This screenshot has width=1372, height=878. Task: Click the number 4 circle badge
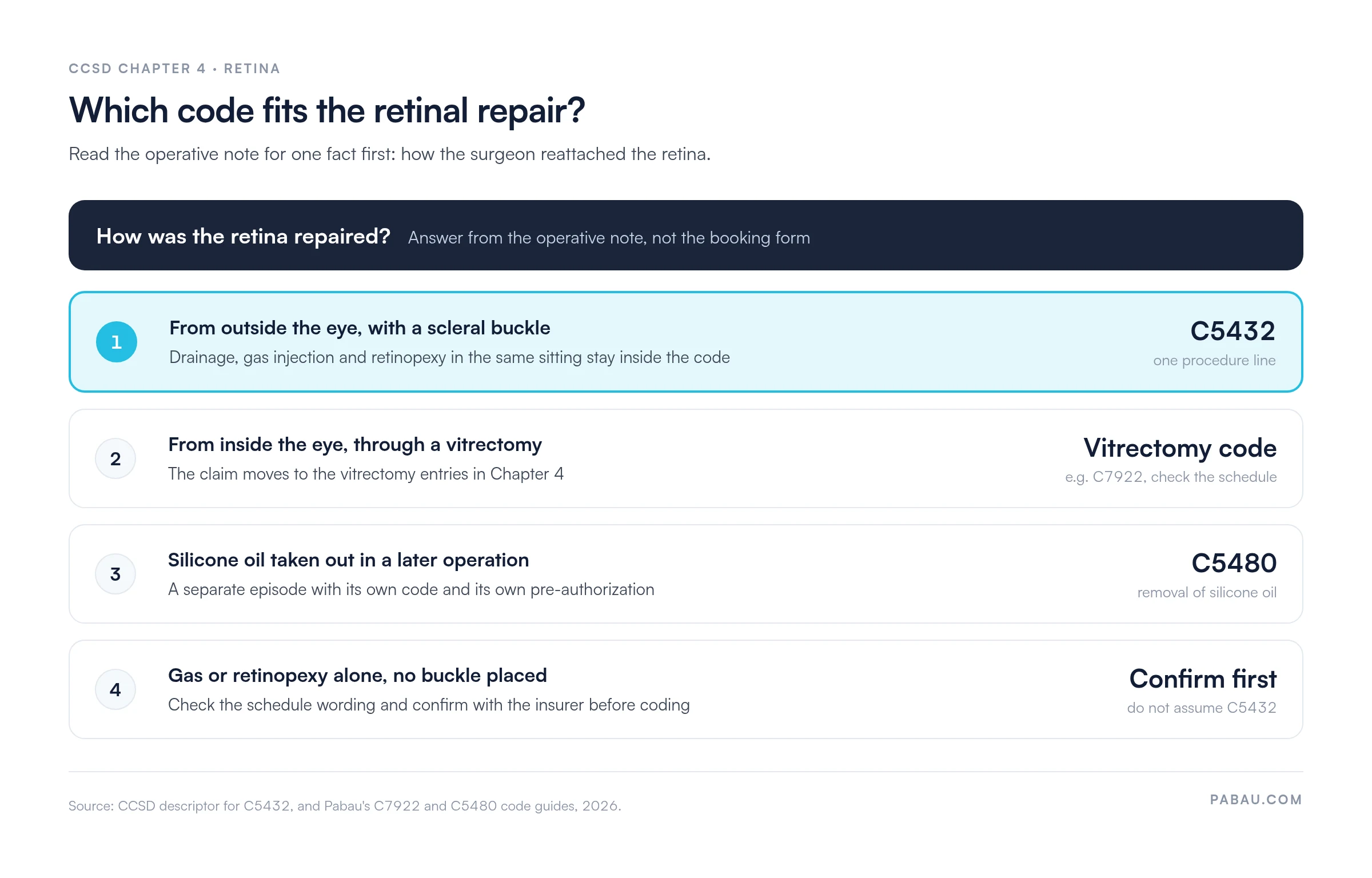click(115, 689)
